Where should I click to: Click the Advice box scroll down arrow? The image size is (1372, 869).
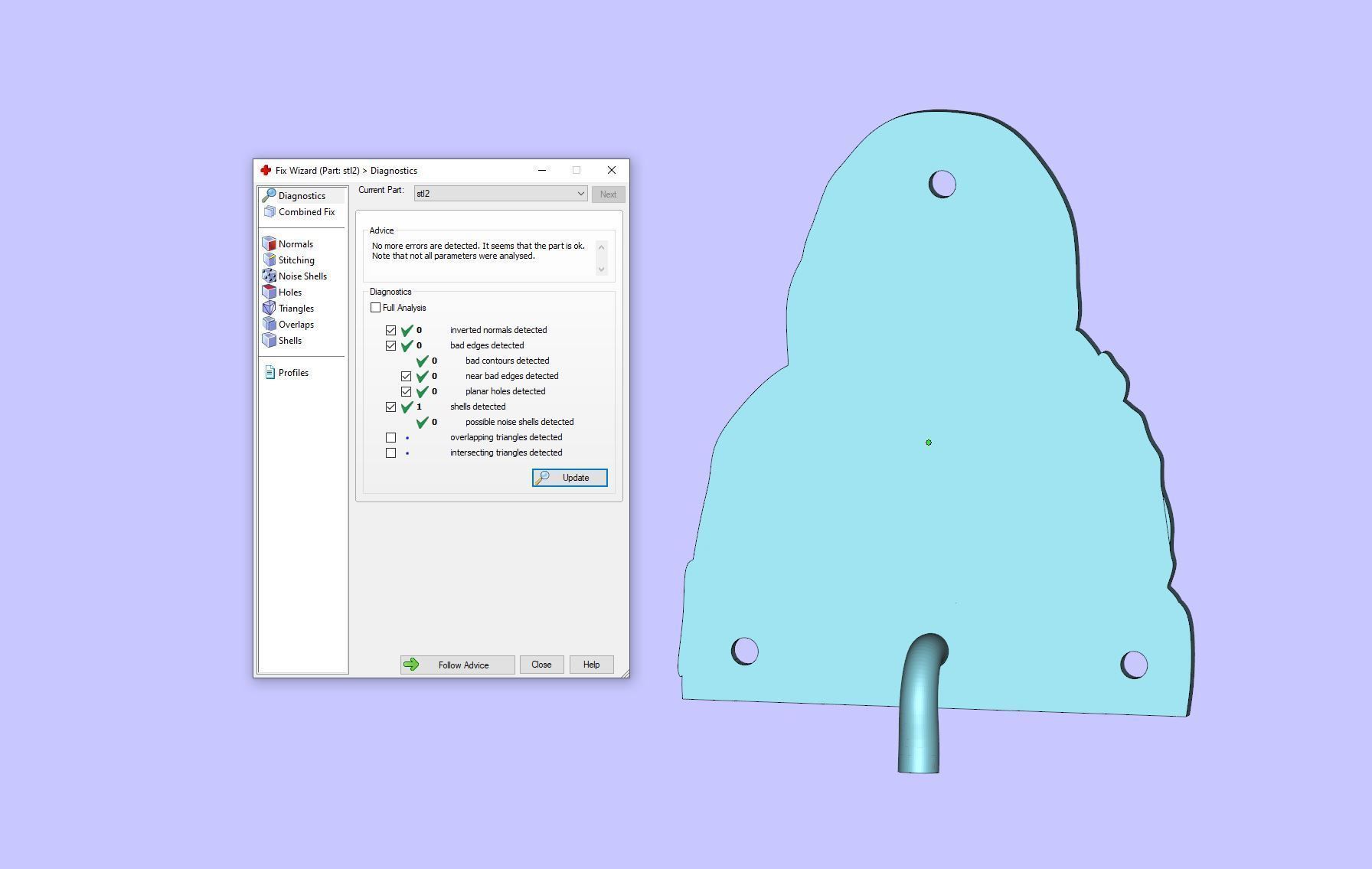coord(601,269)
